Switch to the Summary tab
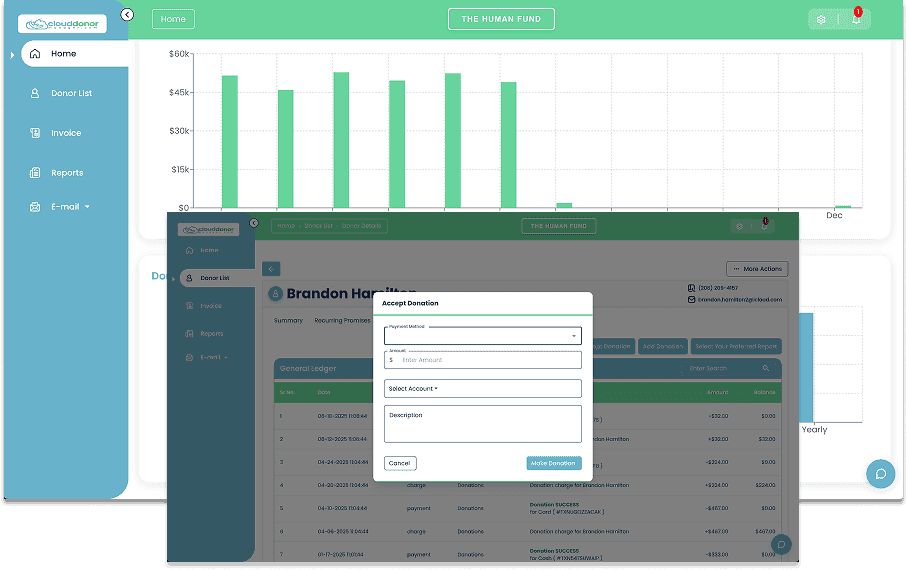 [x=288, y=321]
